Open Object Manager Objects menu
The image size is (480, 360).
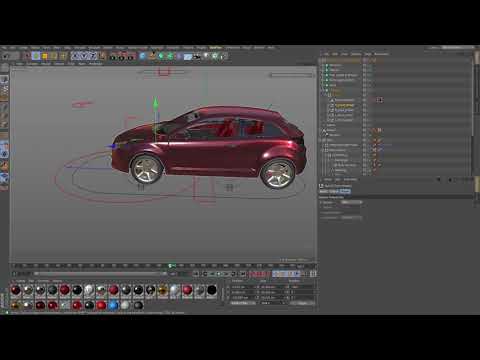356,54
